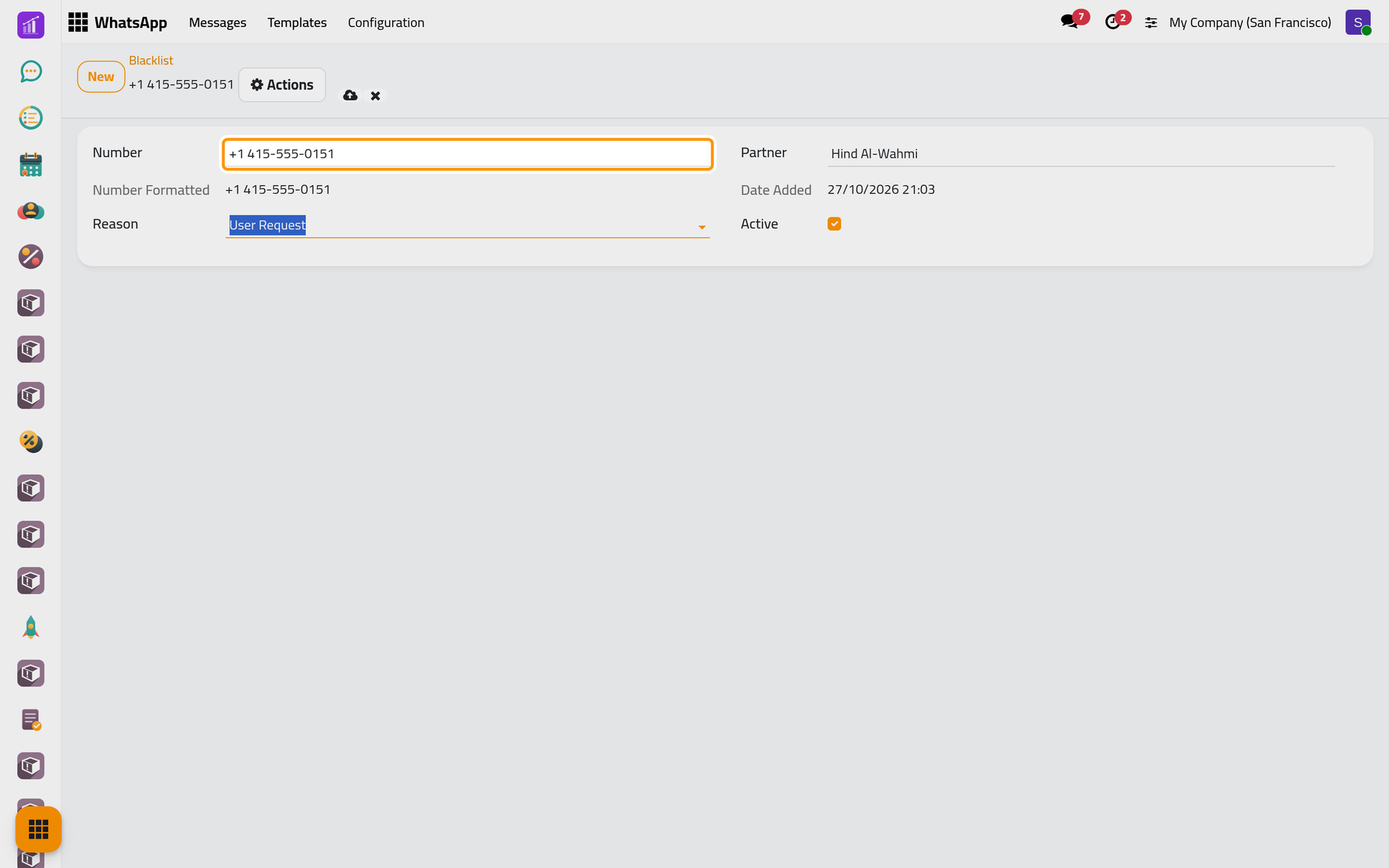Viewport: 1389px width, 868px height.
Task: Open conversations icon with 7 badge
Action: (1070, 22)
